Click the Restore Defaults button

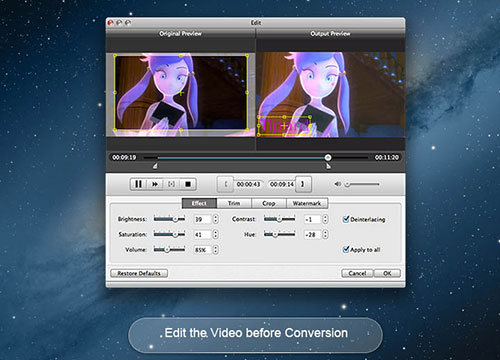tap(139, 273)
